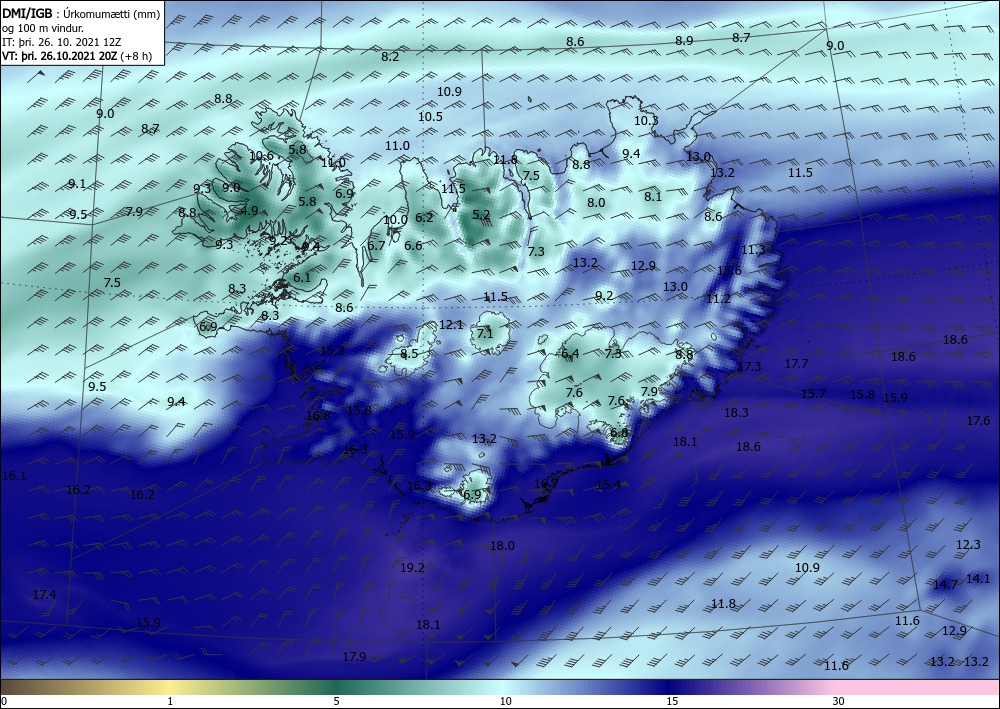Click the '1' label on the colour scale
This screenshot has height=709, width=1000.
click(170, 702)
